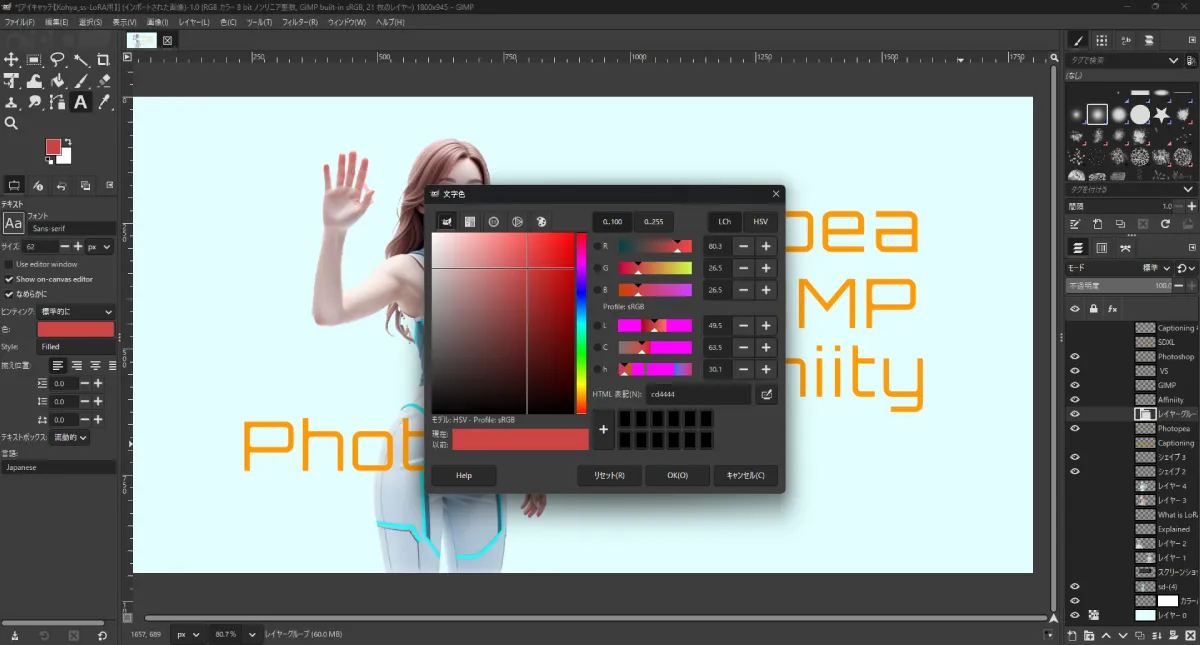Enable the Use editor window checkbox
Viewport: 1200px width, 645px height.
pos(8,262)
